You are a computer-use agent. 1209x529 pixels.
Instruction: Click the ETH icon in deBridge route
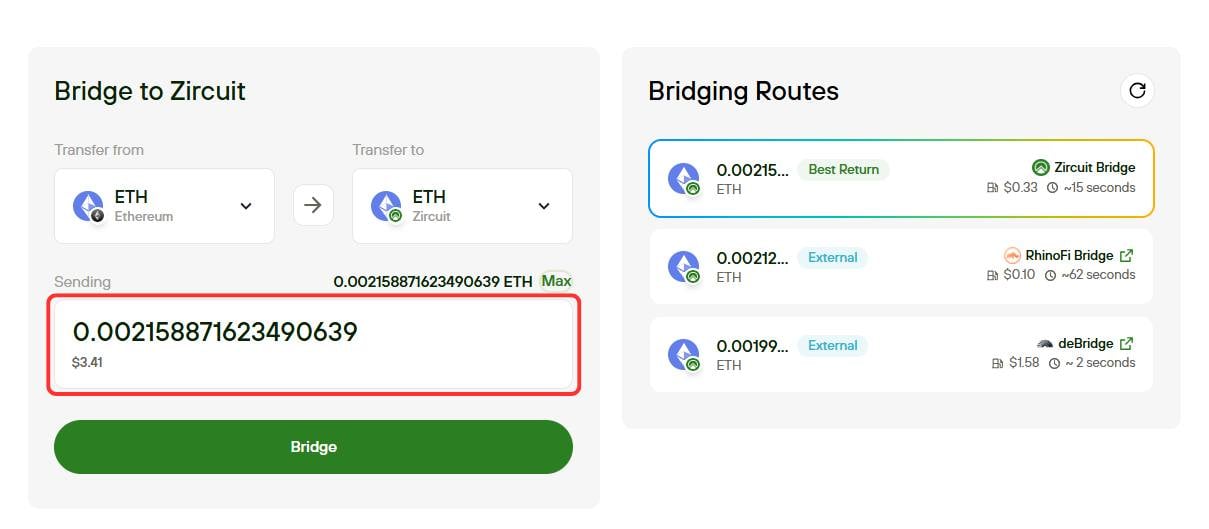pyautogui.click(x=684, y=355)
